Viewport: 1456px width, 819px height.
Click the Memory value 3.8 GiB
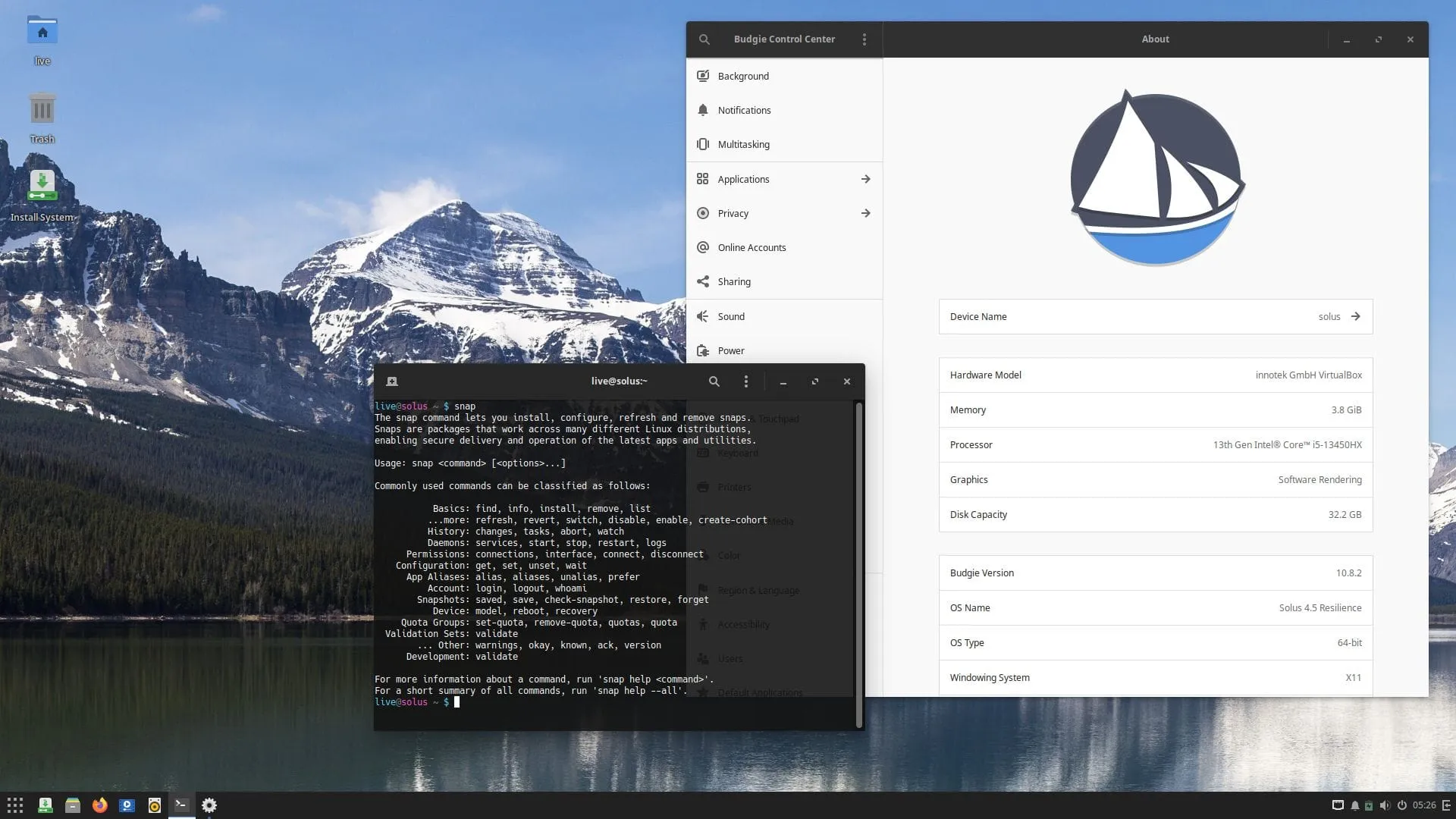pyautogui.click(x=1346, y=409)
